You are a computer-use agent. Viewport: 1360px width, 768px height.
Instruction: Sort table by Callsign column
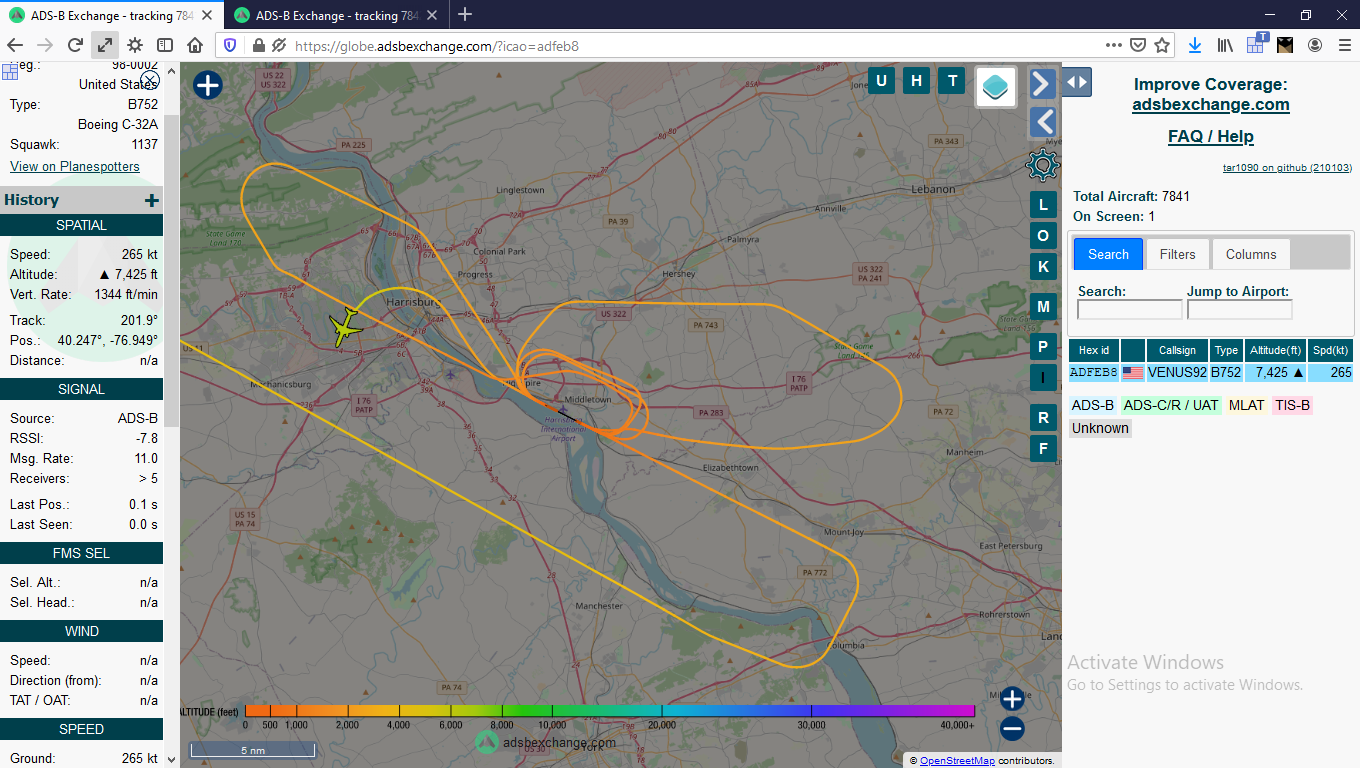(1177, 350)
